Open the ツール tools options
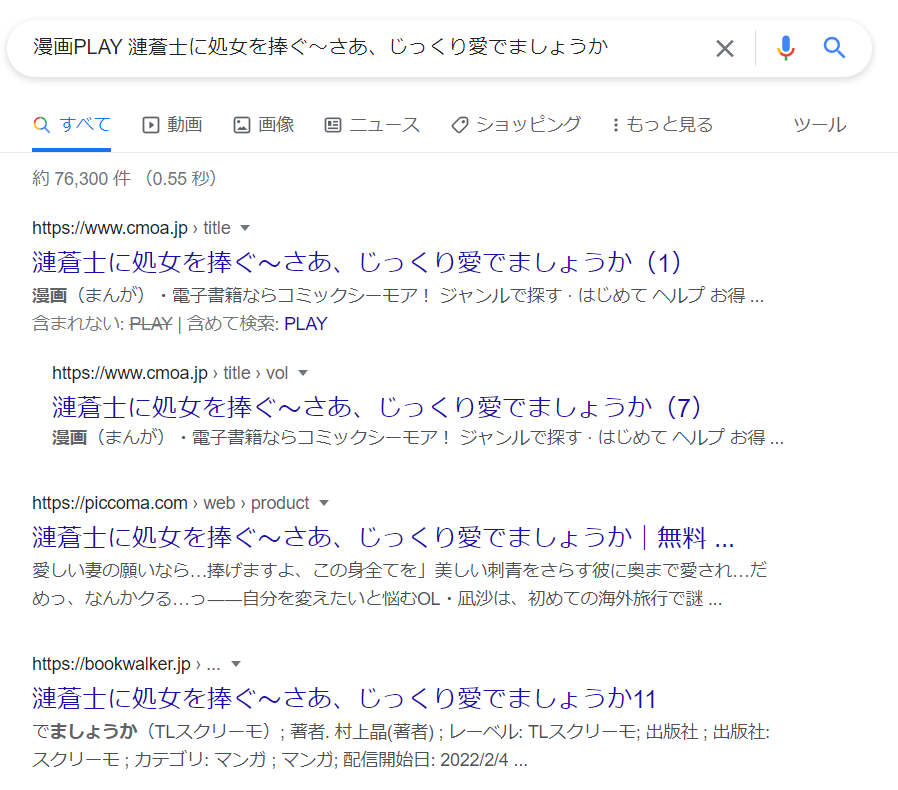Image resolution: width=898 pixels, height=790 pixels. click(819, 125)
